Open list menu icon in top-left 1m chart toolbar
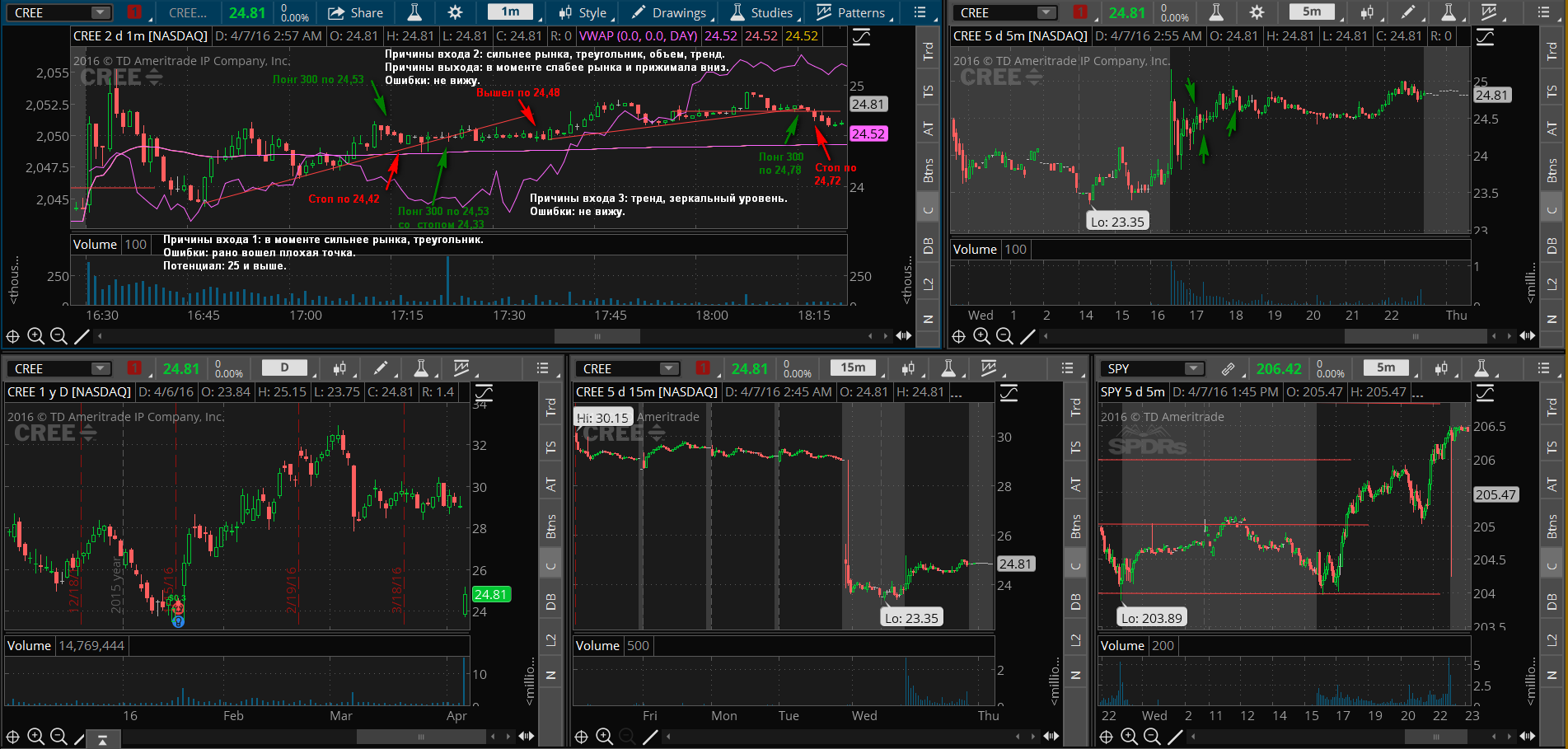This screenshot has height=749, width=1568. (920, 12)
